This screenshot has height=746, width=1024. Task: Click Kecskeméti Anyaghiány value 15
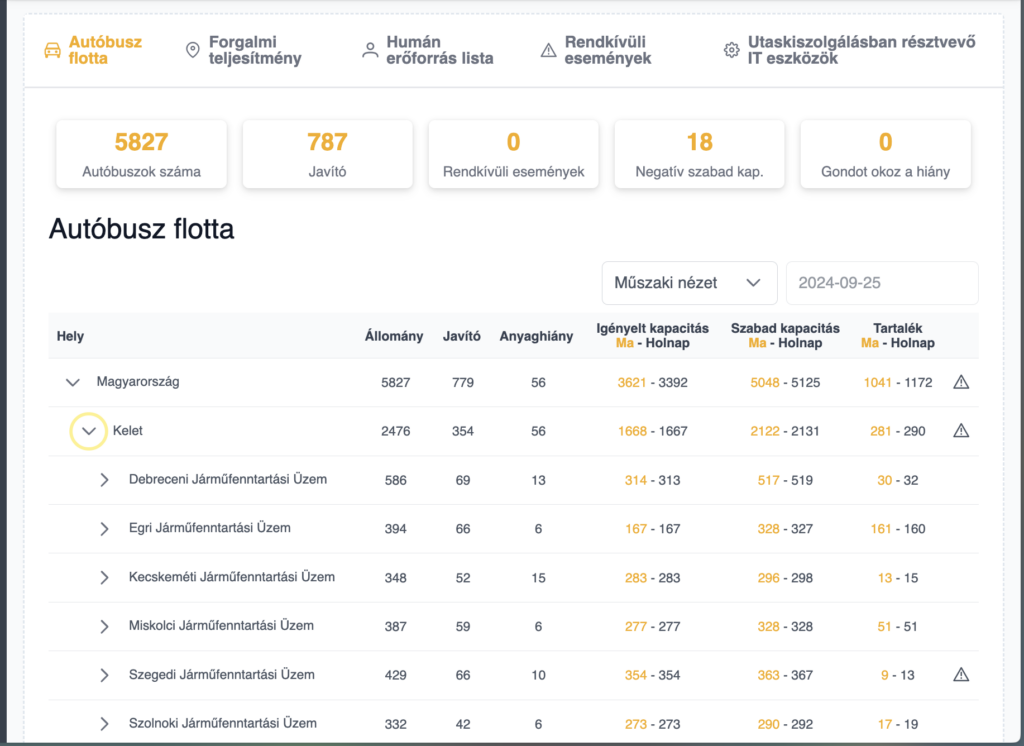tap(538, 577)
